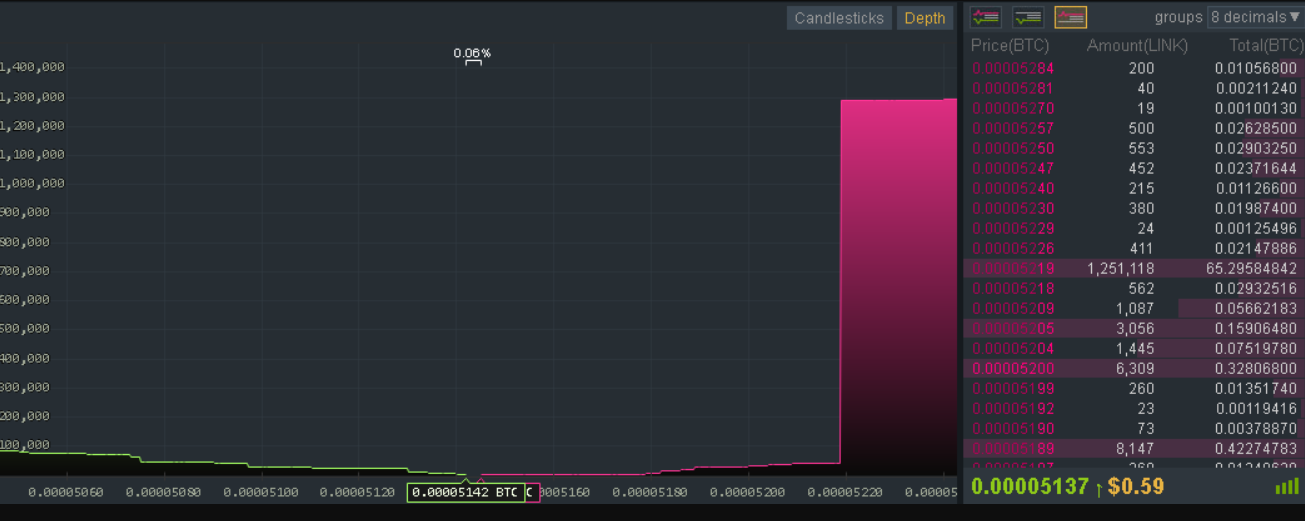Click the last price 0.00005137
1305x521 pixels.
(1028, 487)
